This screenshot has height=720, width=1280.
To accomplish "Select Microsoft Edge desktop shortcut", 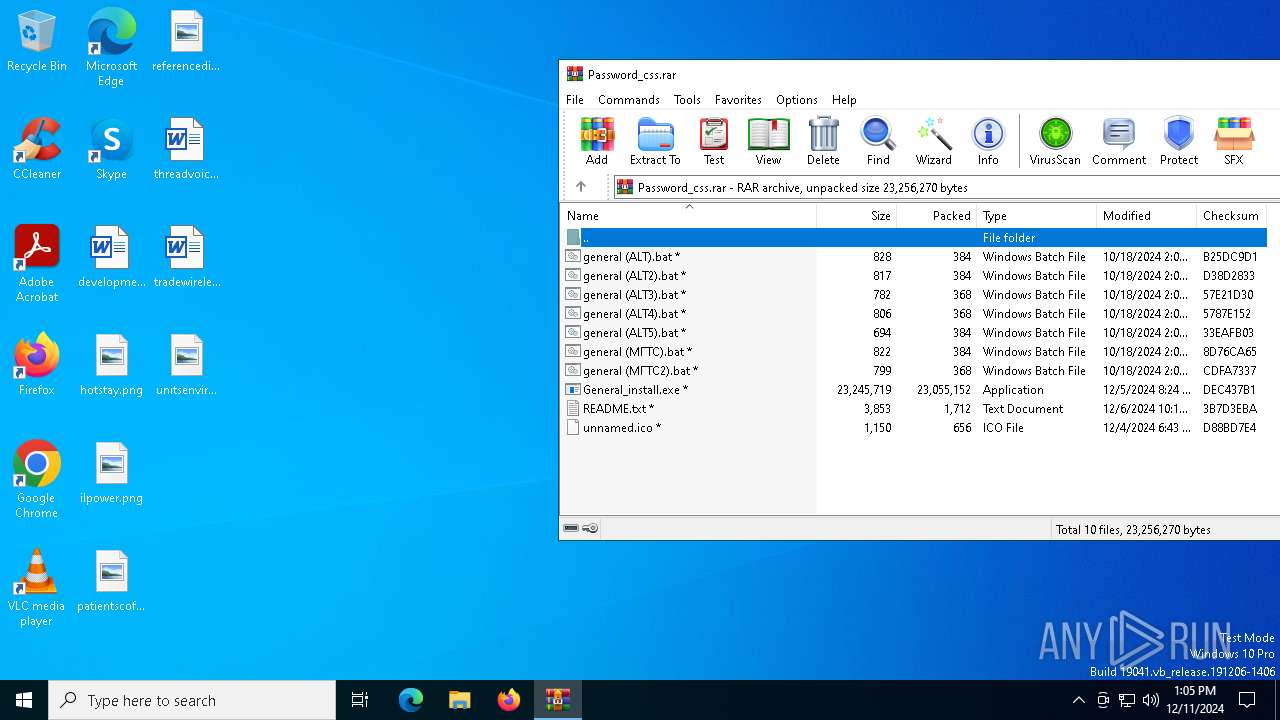I will click(111, 48).
